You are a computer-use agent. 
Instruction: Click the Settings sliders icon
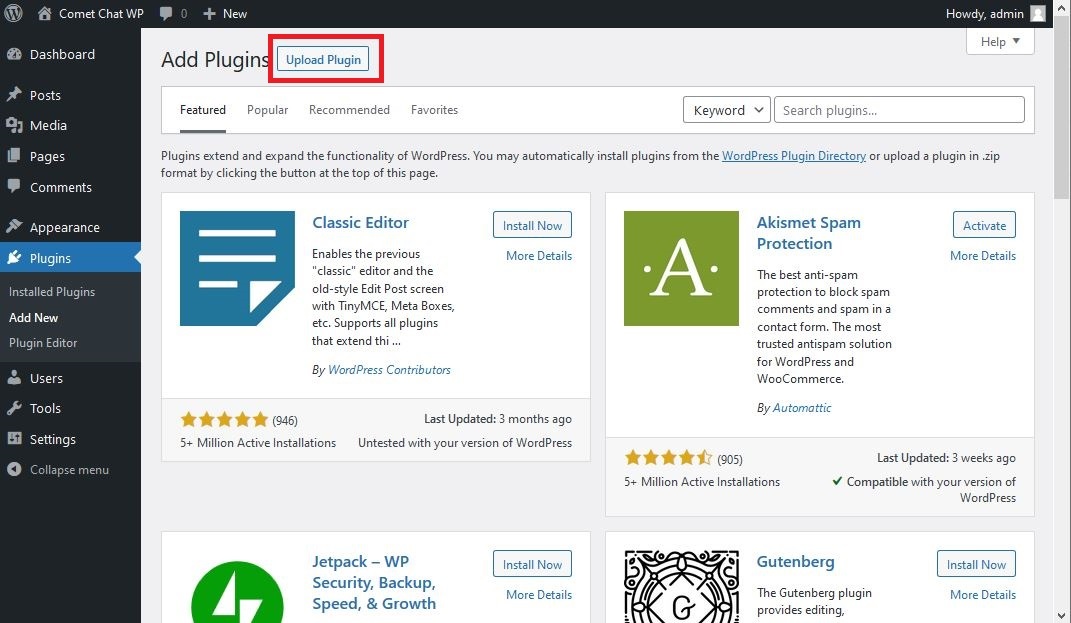point(14,439)
